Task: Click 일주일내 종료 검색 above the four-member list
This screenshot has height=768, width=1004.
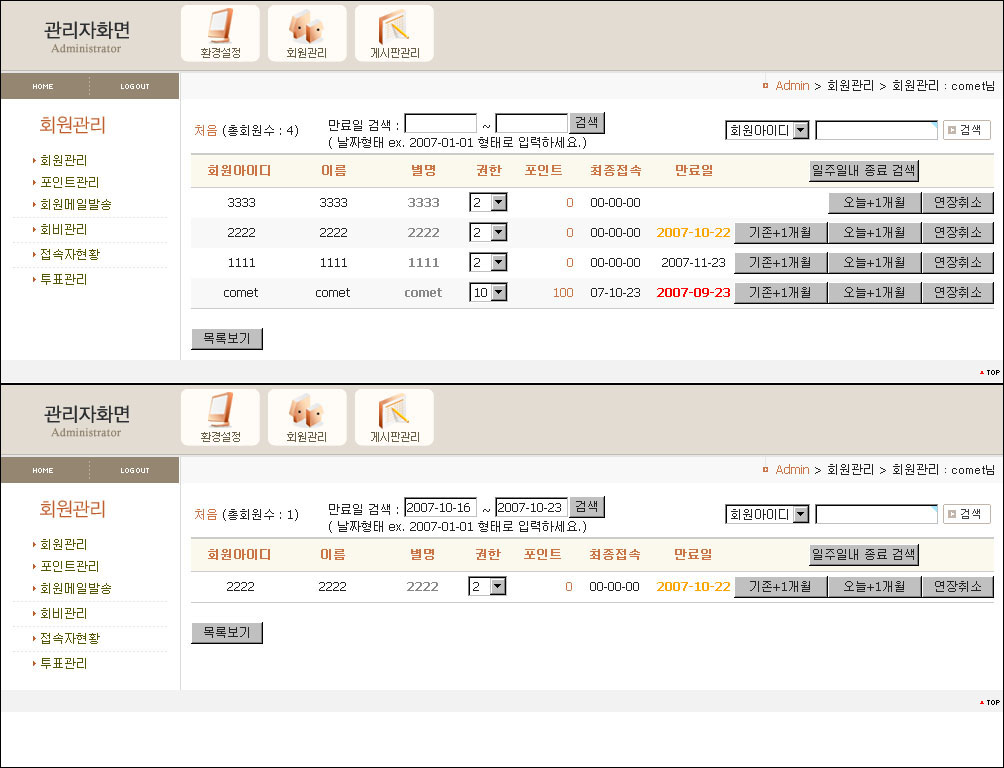Action: (863, 170)
